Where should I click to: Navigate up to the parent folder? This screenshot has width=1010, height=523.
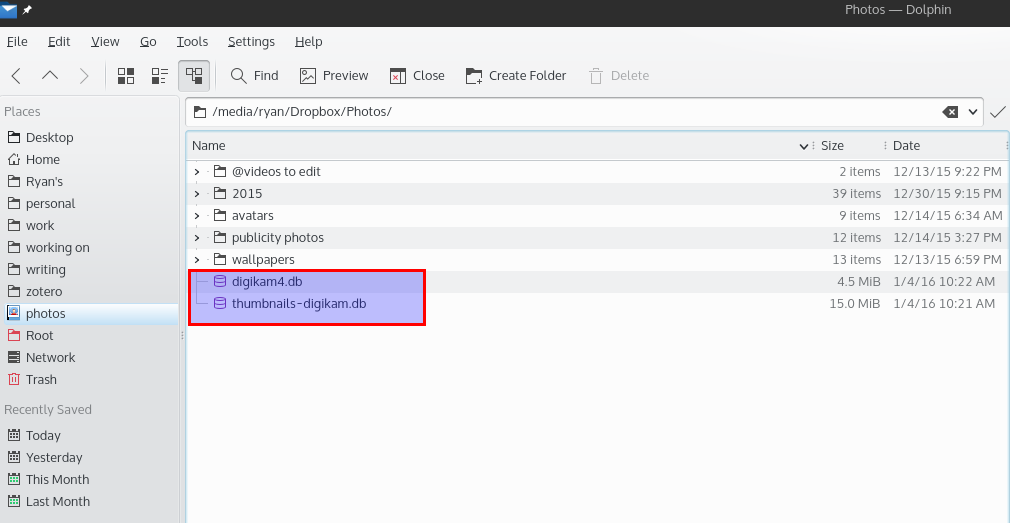[x=50, y=76]
